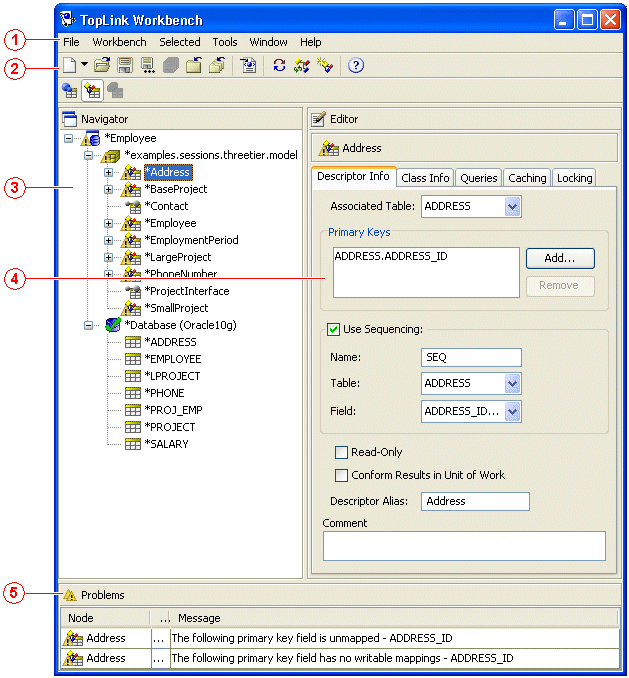This screenshot has height=678, width=629.
Task: Open the File menu
Action: pyautogui.click(x=71, y=42)
